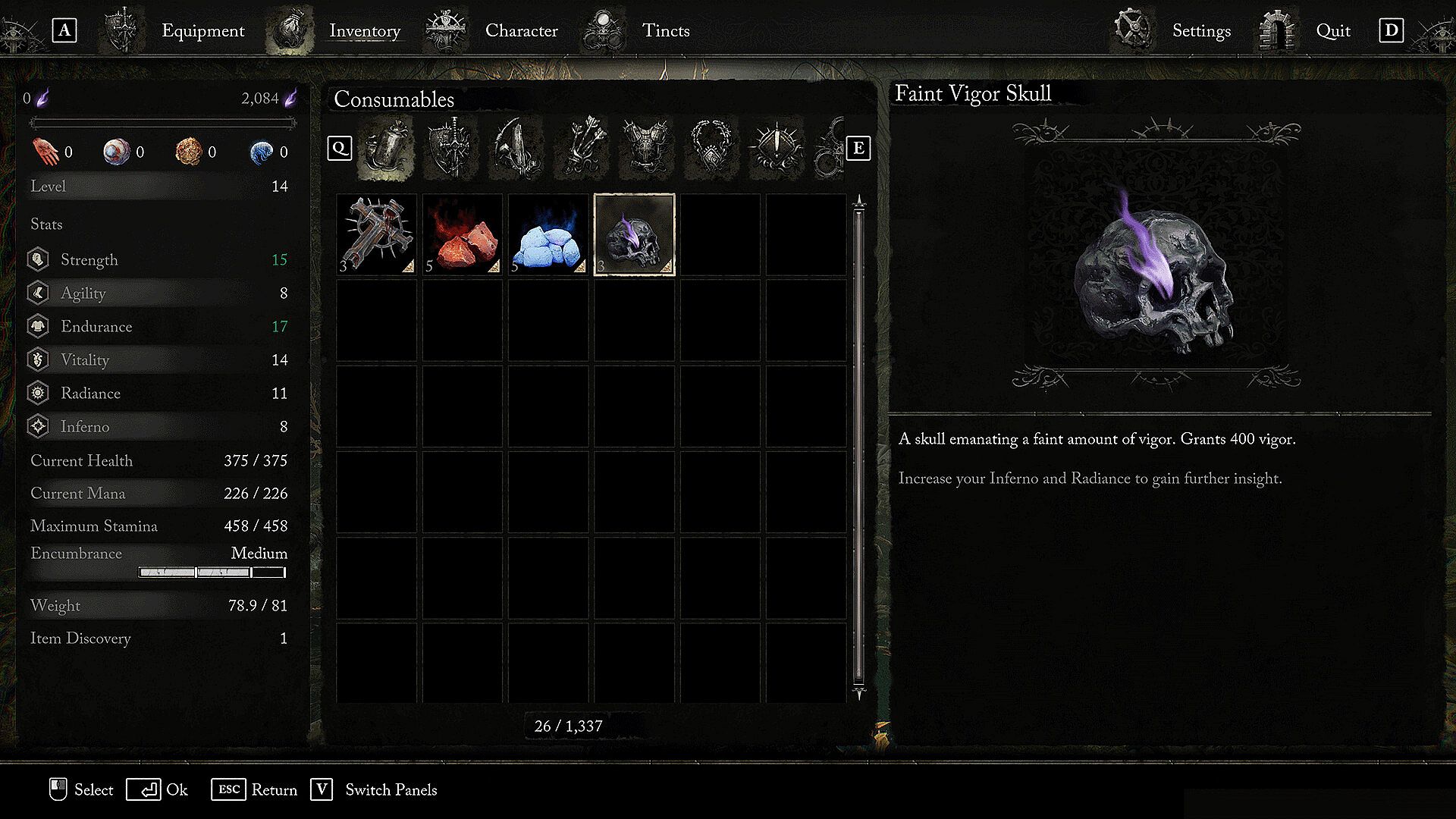1456x819 pixels.
Task: Select the Faint Vigor Skull item
Action: pyautogui.click(x=634, y=234)
